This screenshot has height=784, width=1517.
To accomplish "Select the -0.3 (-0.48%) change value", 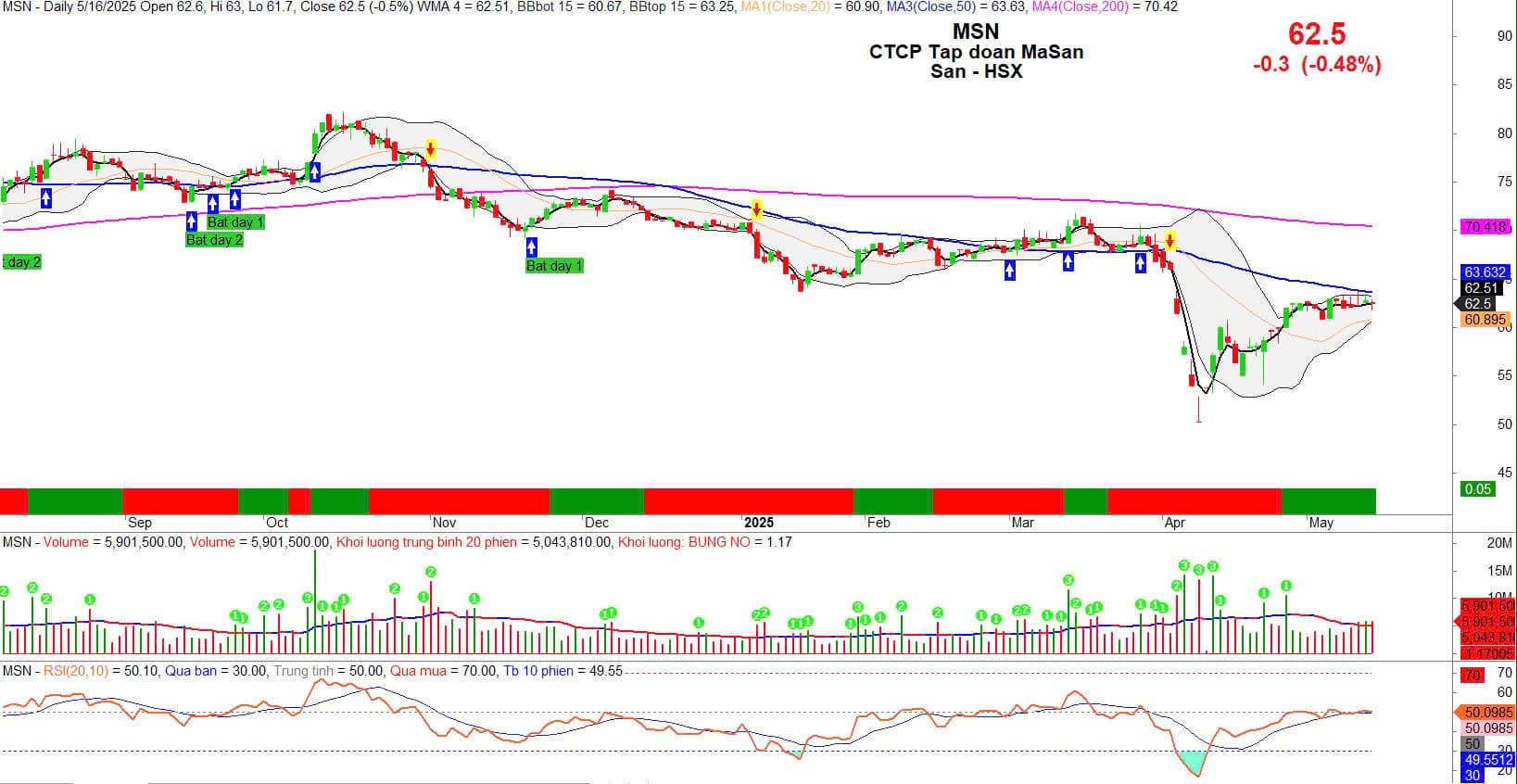I will tap(1316, 64).
